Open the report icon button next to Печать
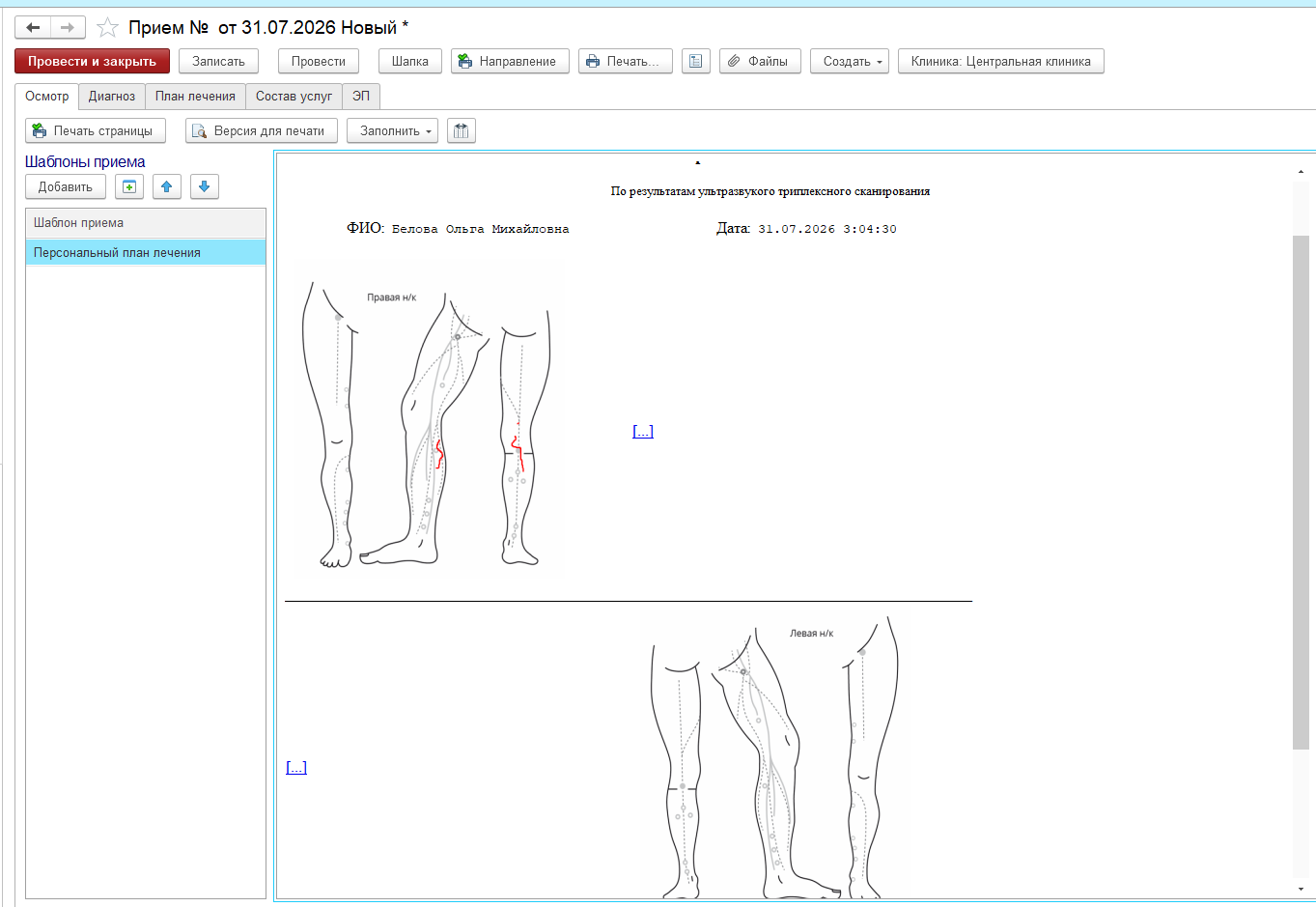The width and height of the screenshot is (1316, 907). (696, 61)
